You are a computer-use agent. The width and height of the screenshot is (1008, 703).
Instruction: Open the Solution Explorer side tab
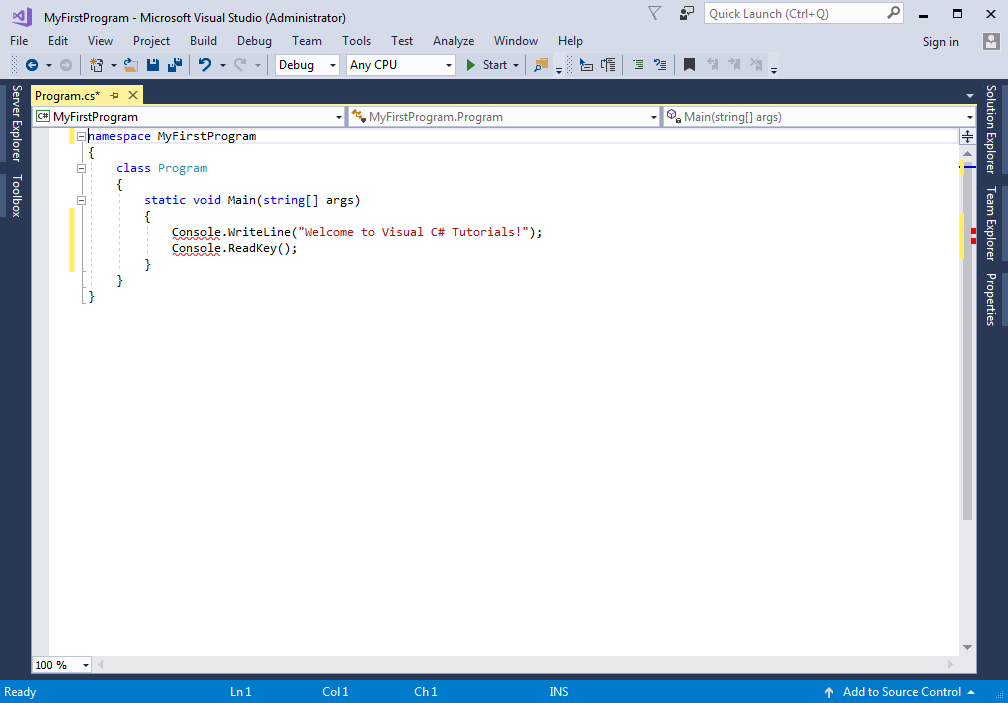[991, 129]
